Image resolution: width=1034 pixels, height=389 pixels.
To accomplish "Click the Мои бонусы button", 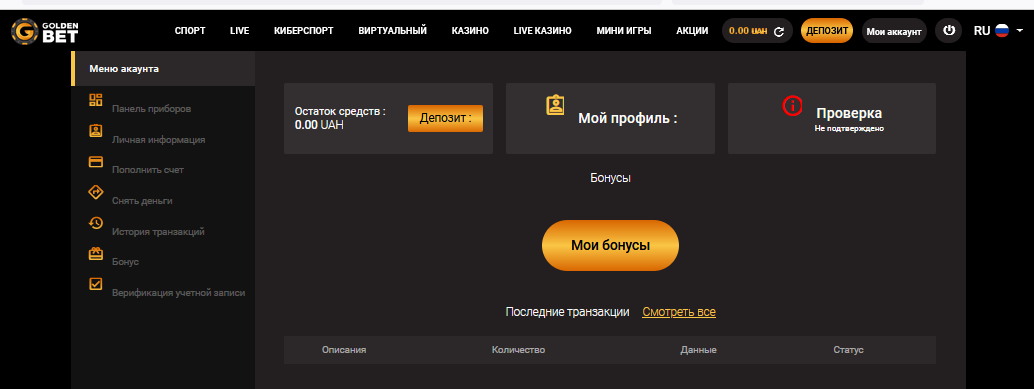I will pos(610,245).
